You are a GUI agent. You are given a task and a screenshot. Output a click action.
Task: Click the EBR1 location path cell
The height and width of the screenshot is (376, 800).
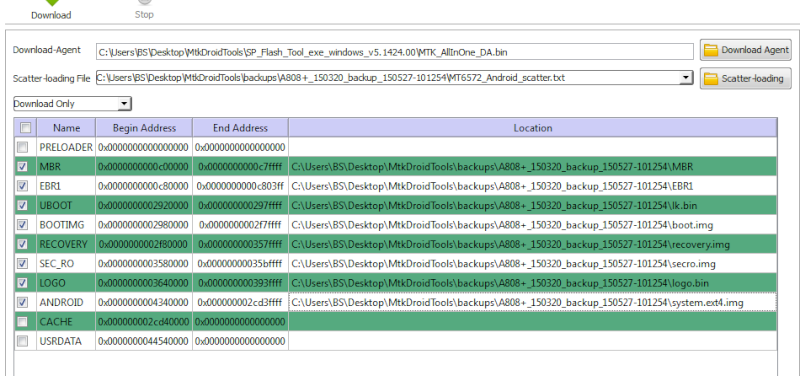click(x=533, y=186)
